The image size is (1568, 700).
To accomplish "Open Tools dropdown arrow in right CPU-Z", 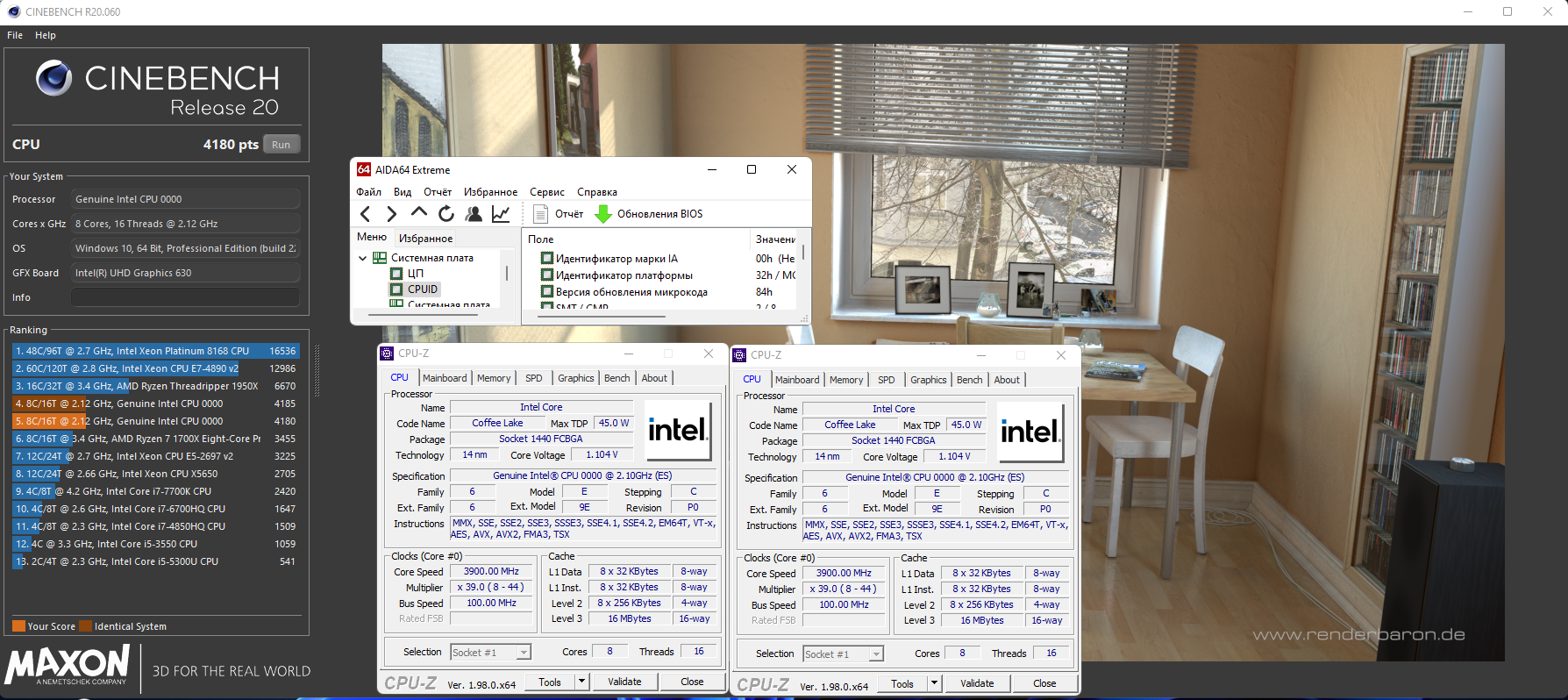I will coord(934,683).
